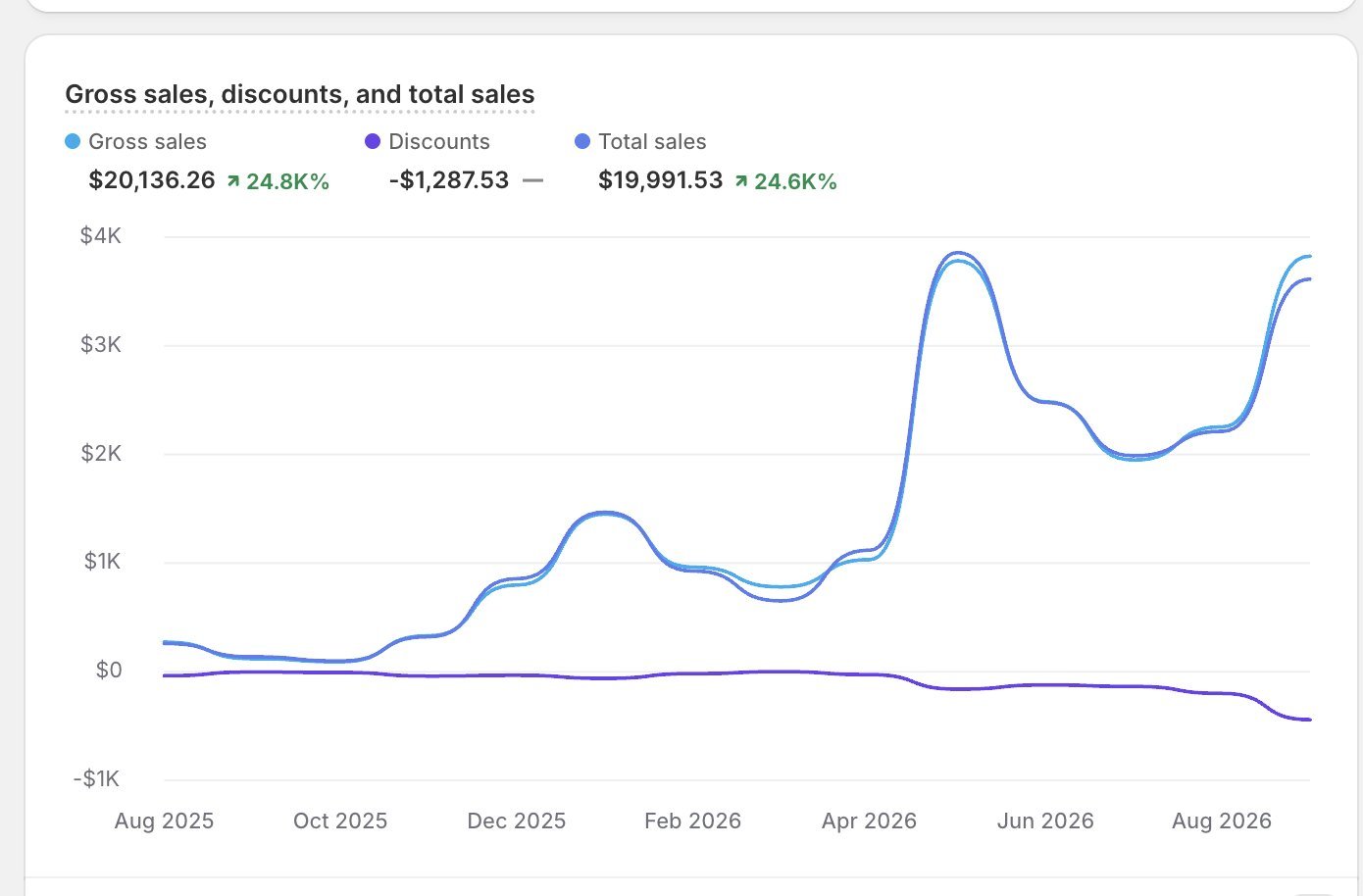Click the Aug 2025 x-axis label
This screenshot has height=896, width=1363.
[x=164, y=821]
